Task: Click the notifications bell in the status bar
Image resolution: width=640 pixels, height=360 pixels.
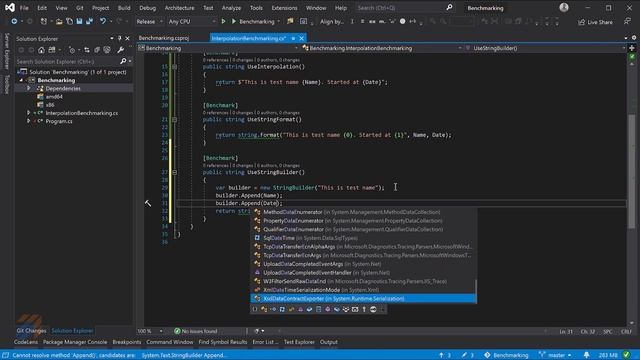Action: click(x=586, y=355)
